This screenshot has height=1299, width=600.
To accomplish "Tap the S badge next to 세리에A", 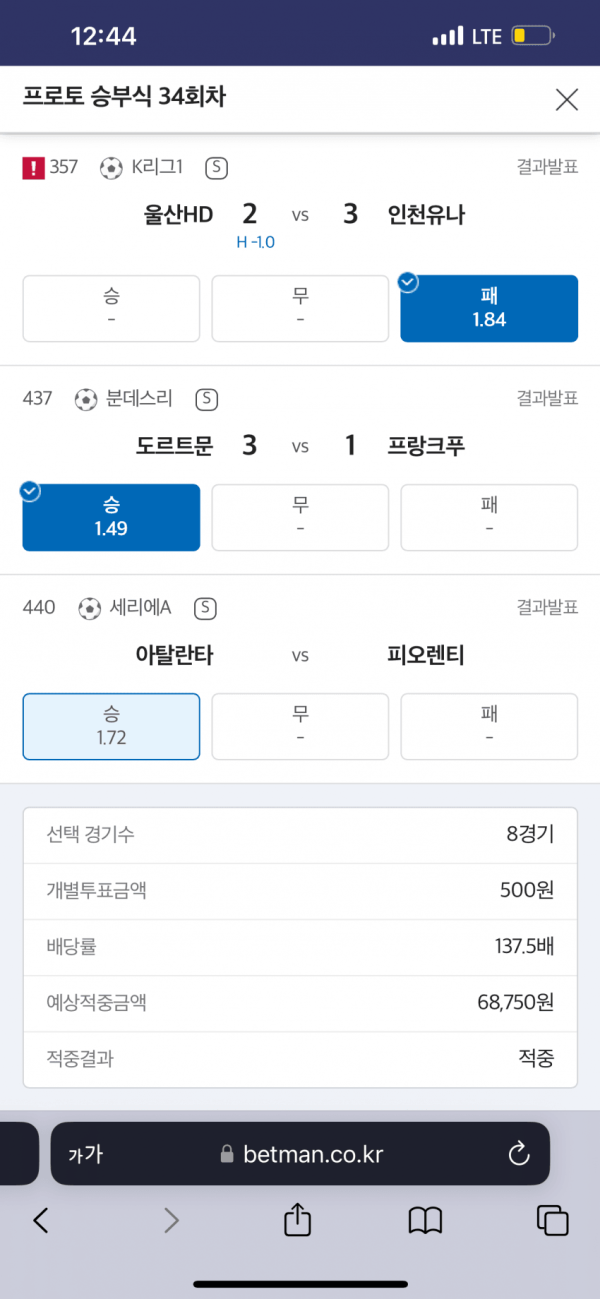I will (206, 608).
